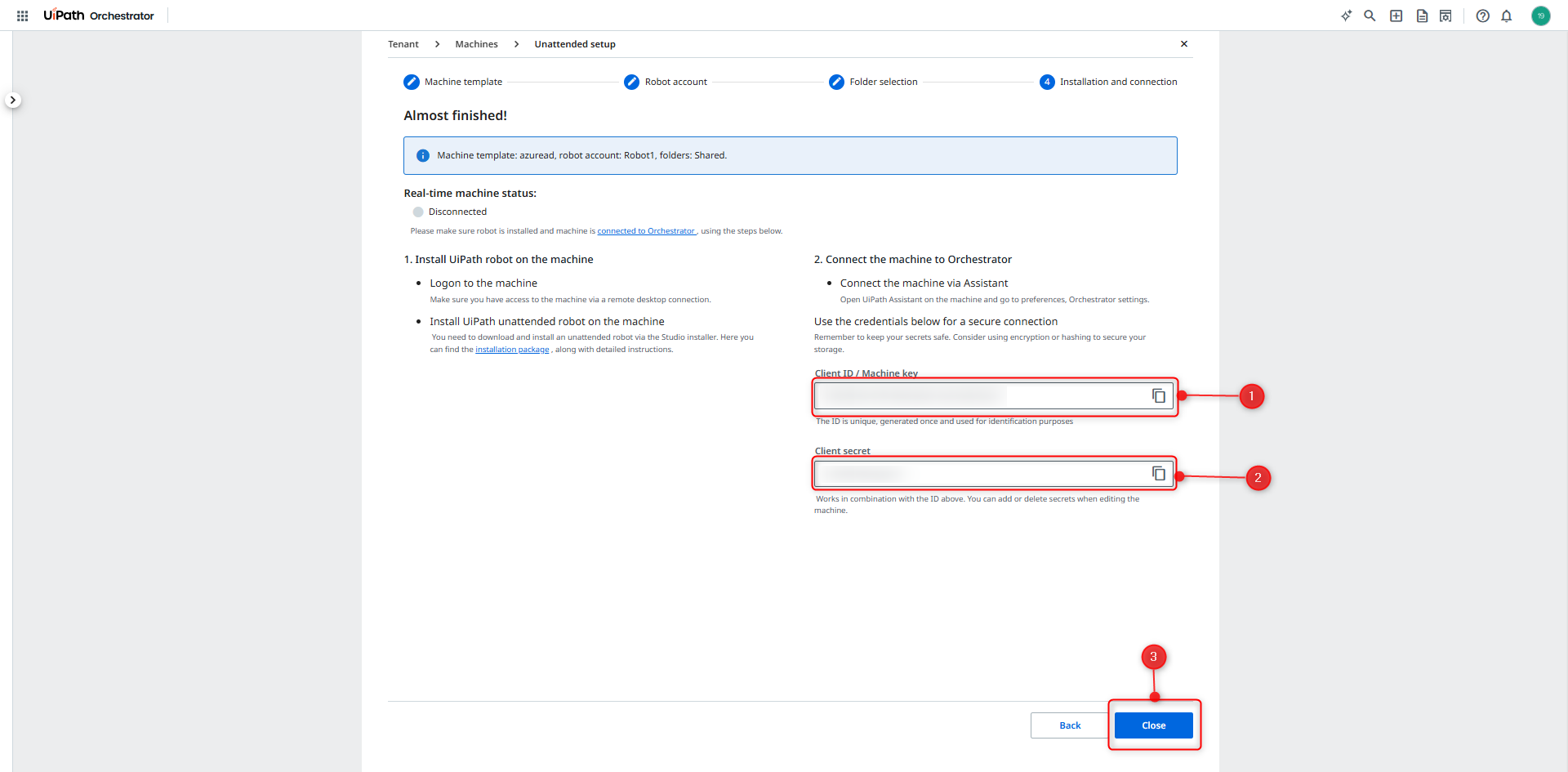The width and height of the screenshot is (1568, 772).
Task: Click the Client ID / Machine key field
Action: point(994,396)
